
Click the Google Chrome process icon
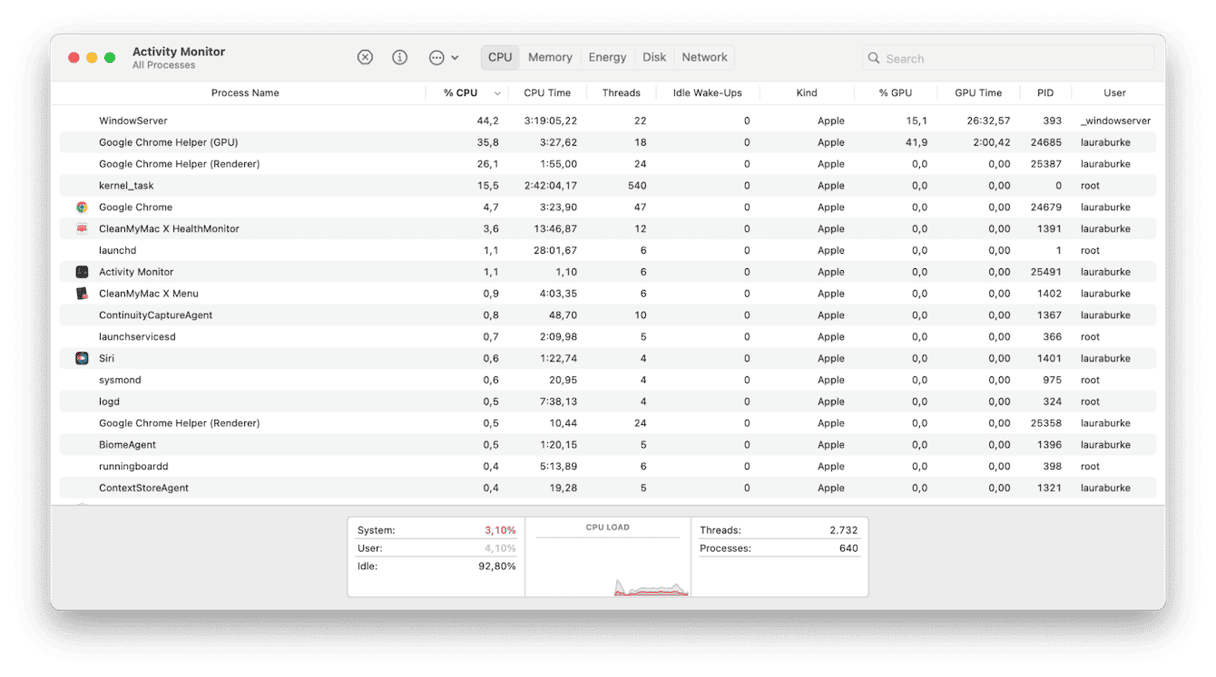pos(82,207)
